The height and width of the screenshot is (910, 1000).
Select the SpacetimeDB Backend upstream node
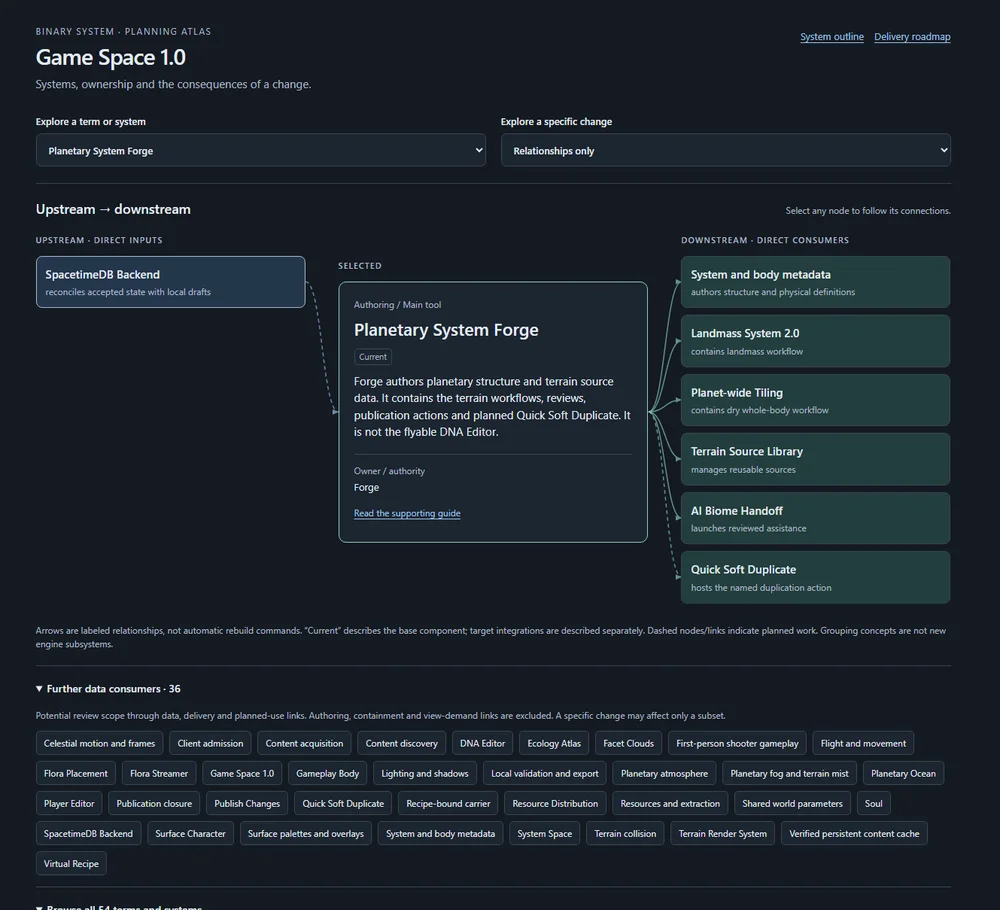tap(170, 283)
